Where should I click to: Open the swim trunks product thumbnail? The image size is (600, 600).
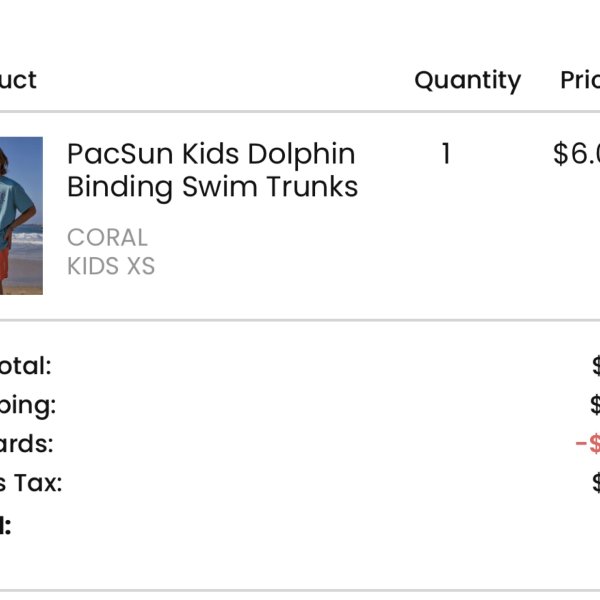(x=21, y=215)
